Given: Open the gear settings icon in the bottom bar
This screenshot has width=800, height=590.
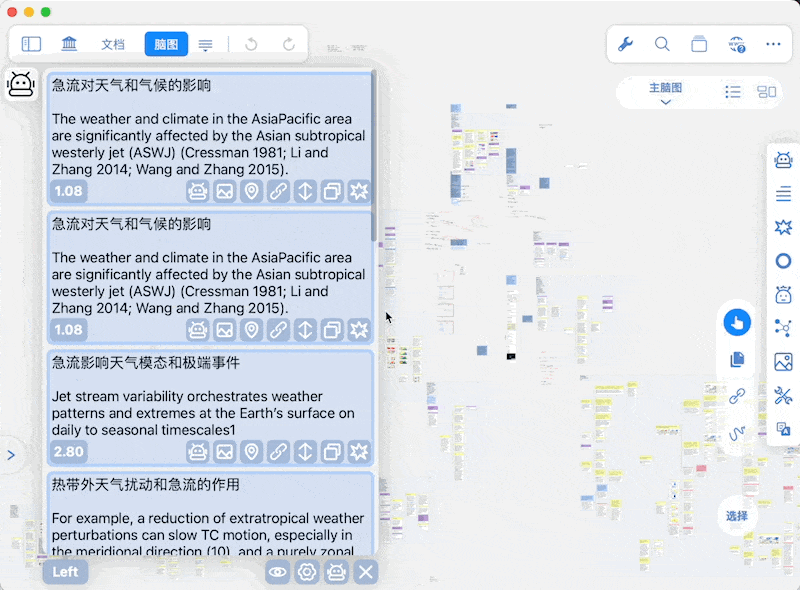Looking at the screenshot, I should [x=307, y=572].
